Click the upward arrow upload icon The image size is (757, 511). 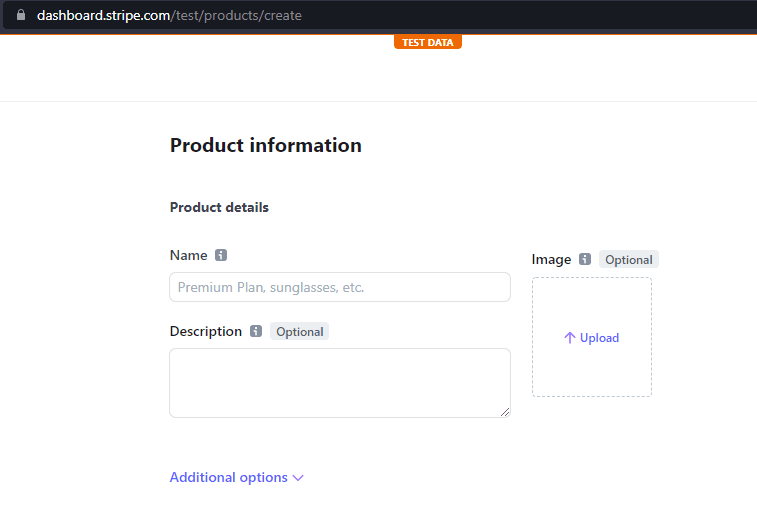click(x=570, y=338)
